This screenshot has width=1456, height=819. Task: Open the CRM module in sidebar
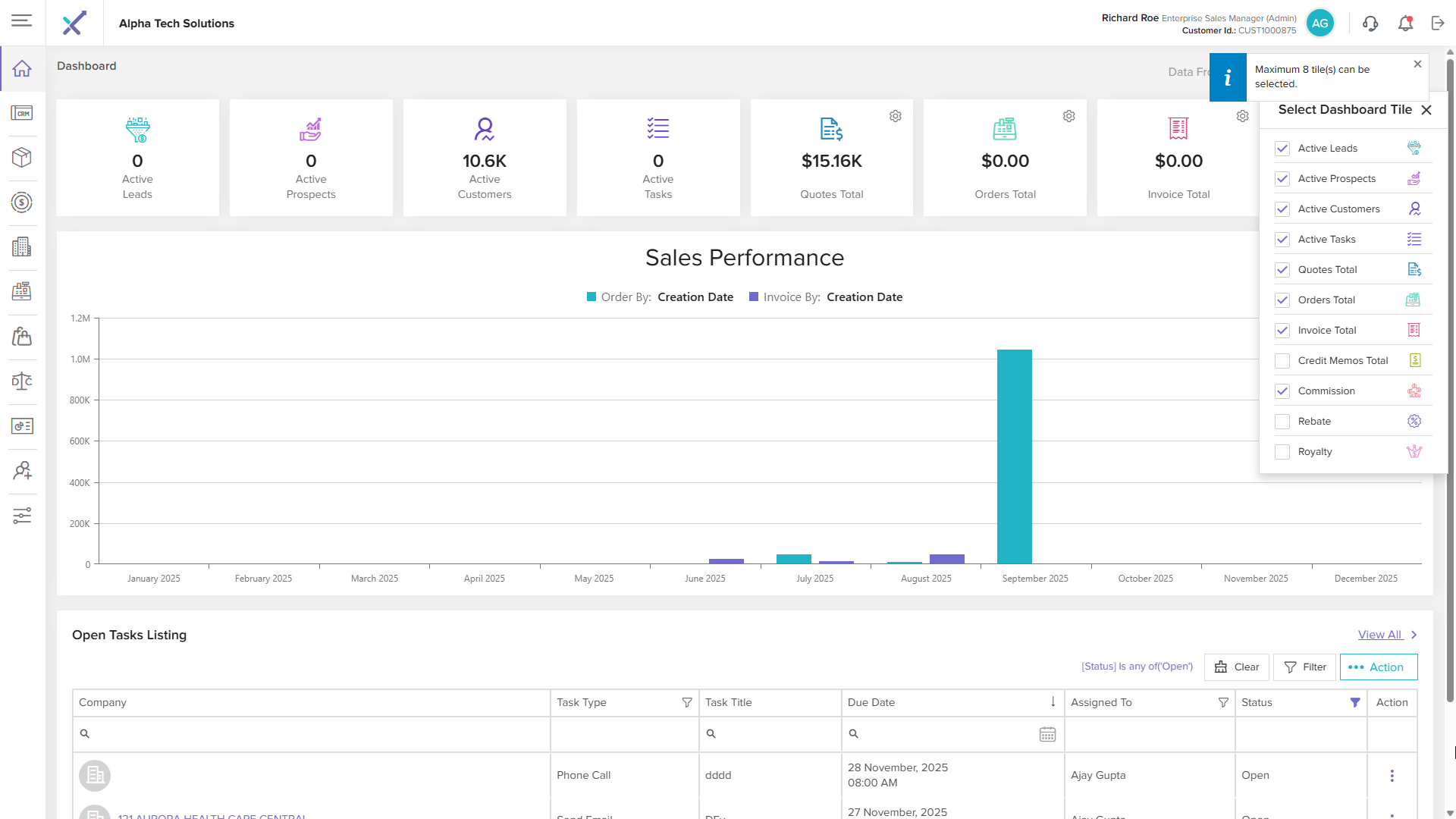(22, 113)
